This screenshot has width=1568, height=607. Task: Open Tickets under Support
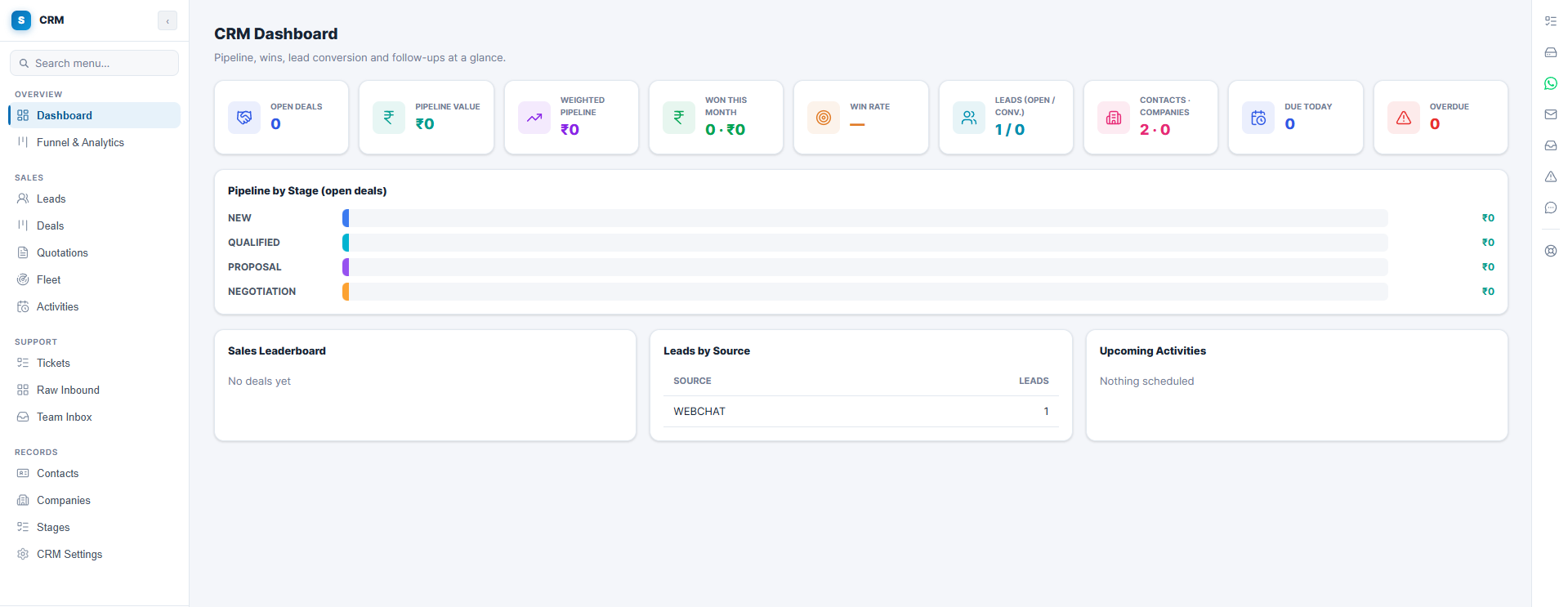click(x=94, y=363)
